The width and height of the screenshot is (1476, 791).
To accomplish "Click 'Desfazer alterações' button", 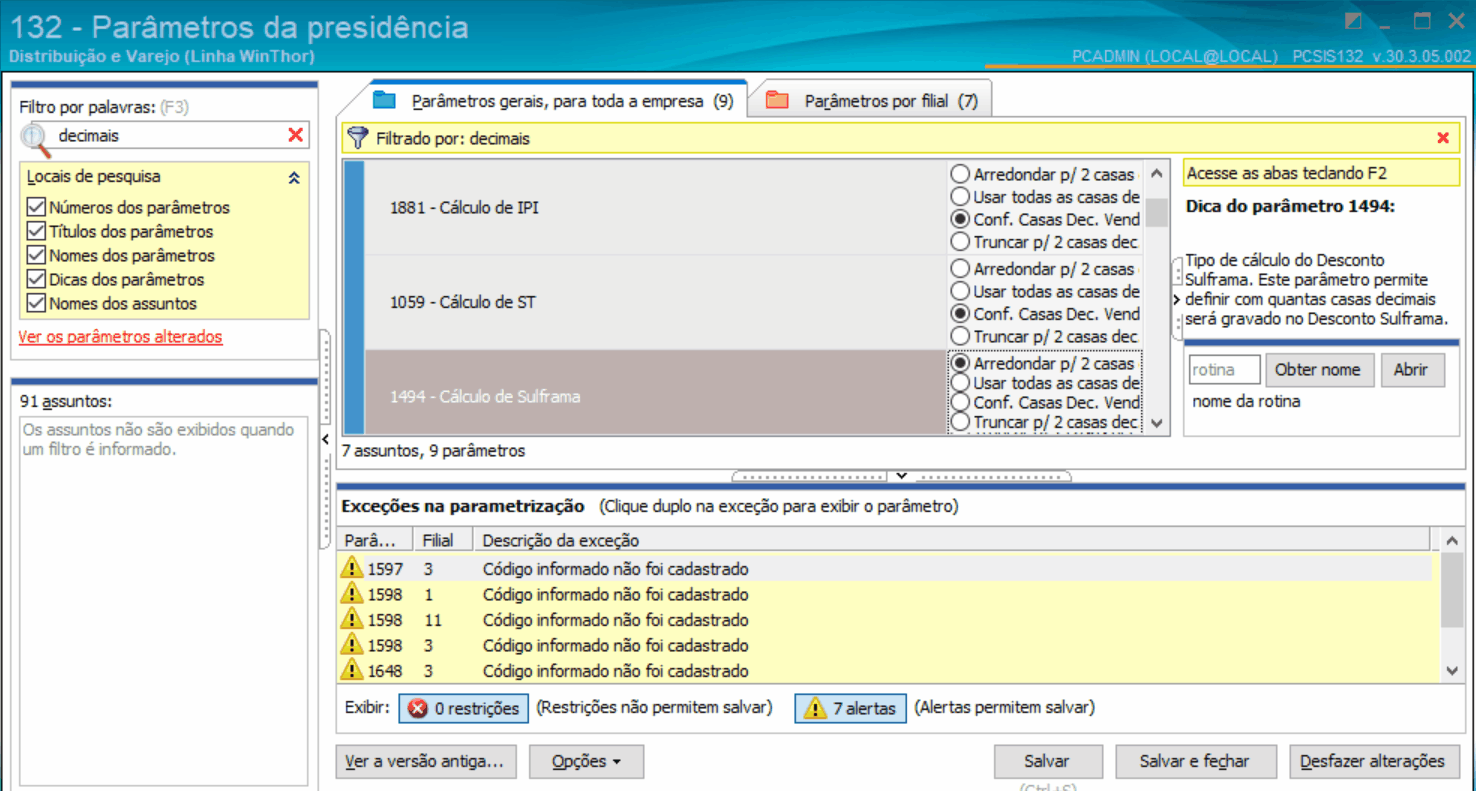I will point(1374,762).
